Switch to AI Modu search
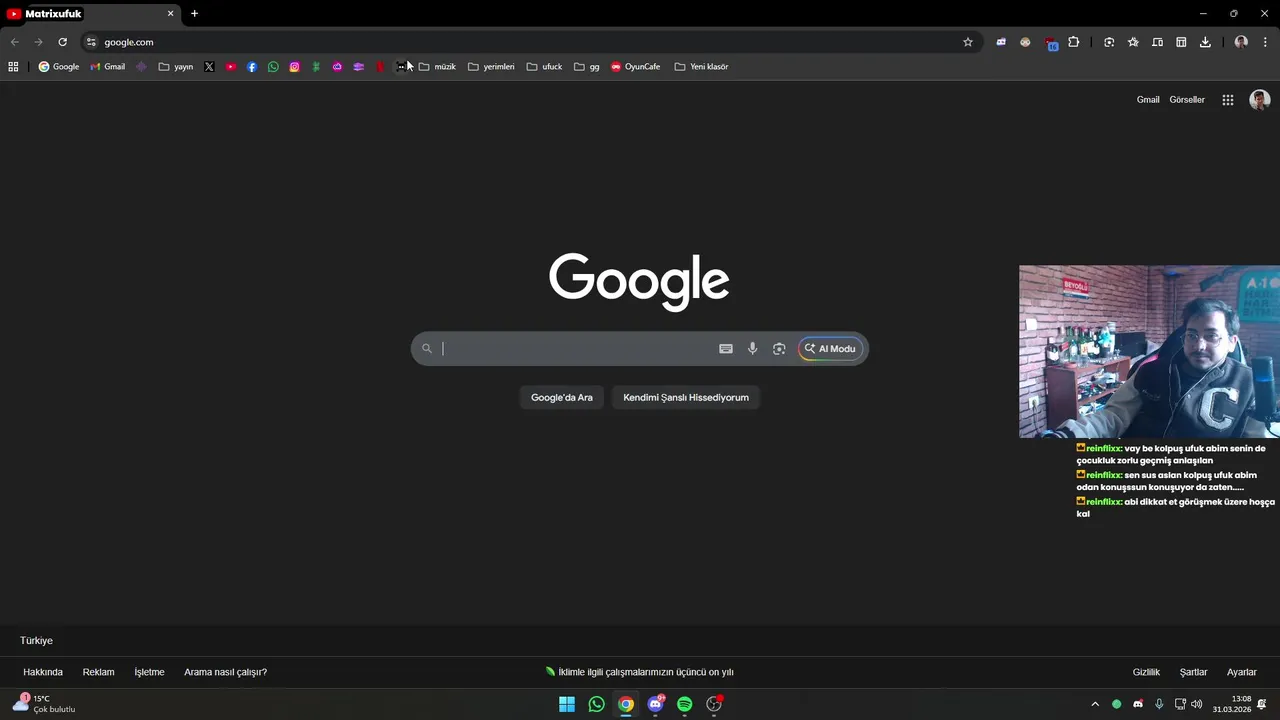Viewport: 1280px width, 720px height. (x=830, y=349)
